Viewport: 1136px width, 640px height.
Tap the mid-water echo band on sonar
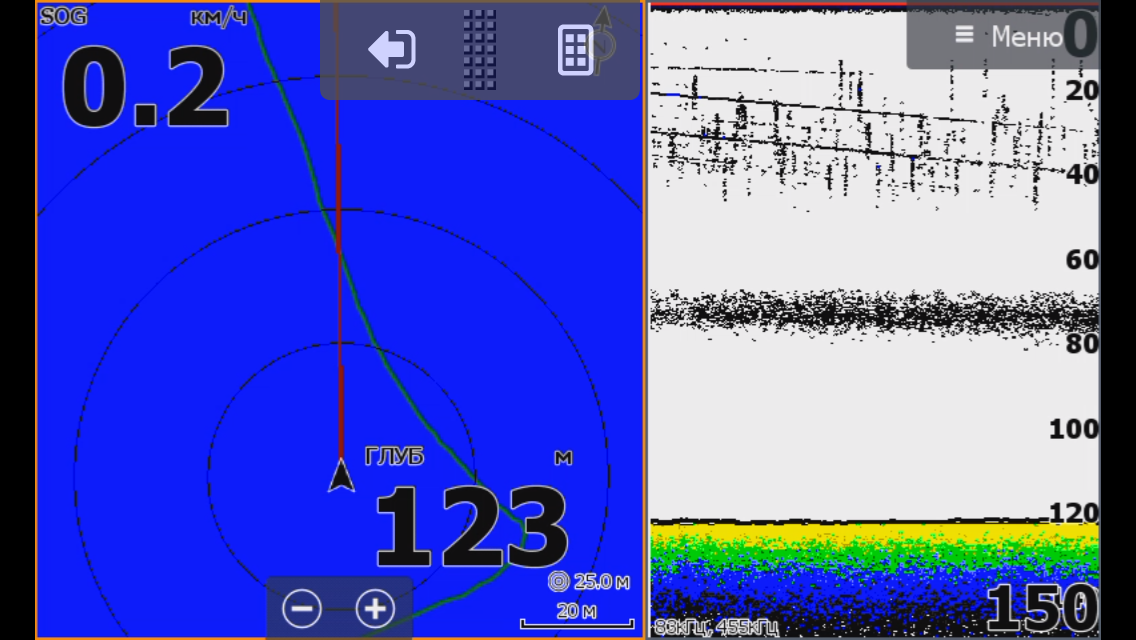point(874,312)
